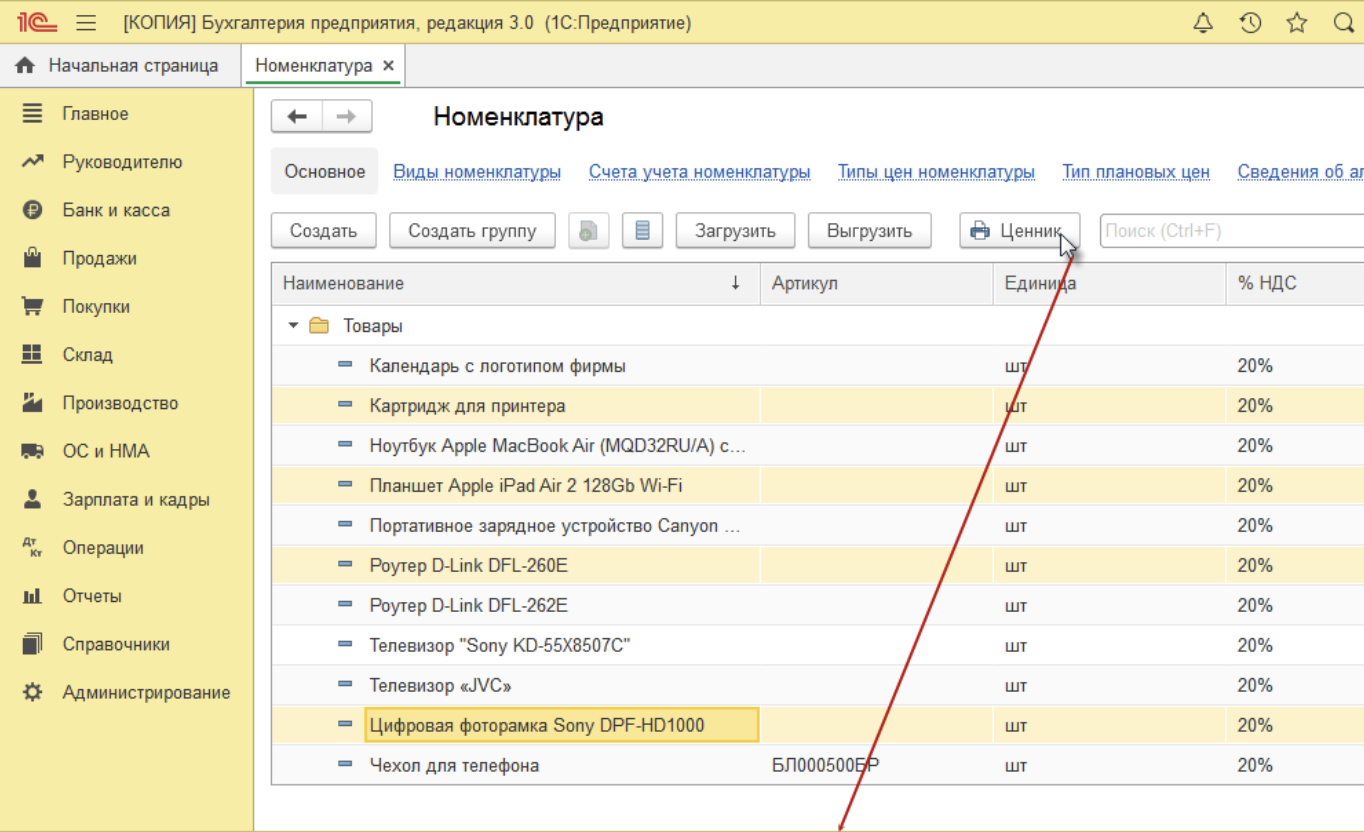Open favorites star icon
Viewport: 1364px width, 832px height.
click(x=1297, y=23)
